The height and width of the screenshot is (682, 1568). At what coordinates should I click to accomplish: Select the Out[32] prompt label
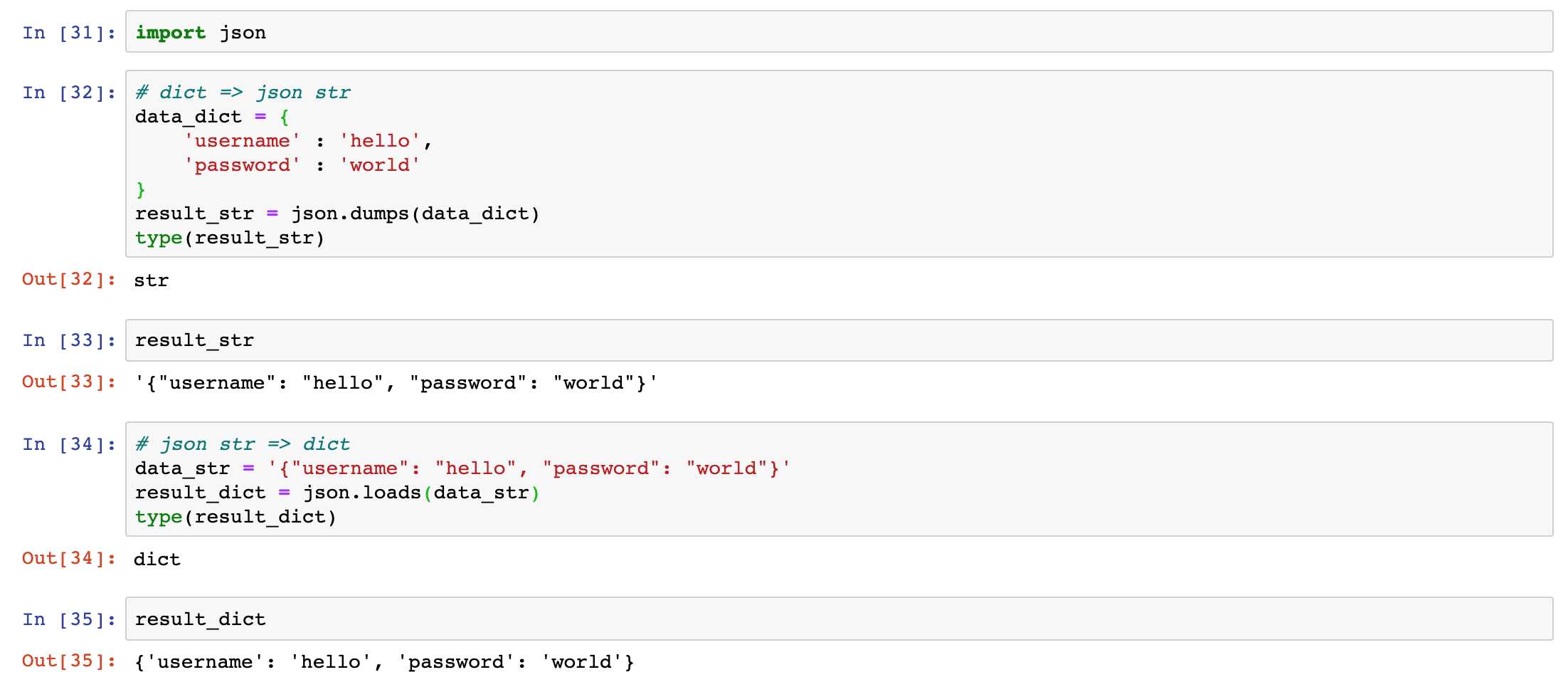click(69, 279)
